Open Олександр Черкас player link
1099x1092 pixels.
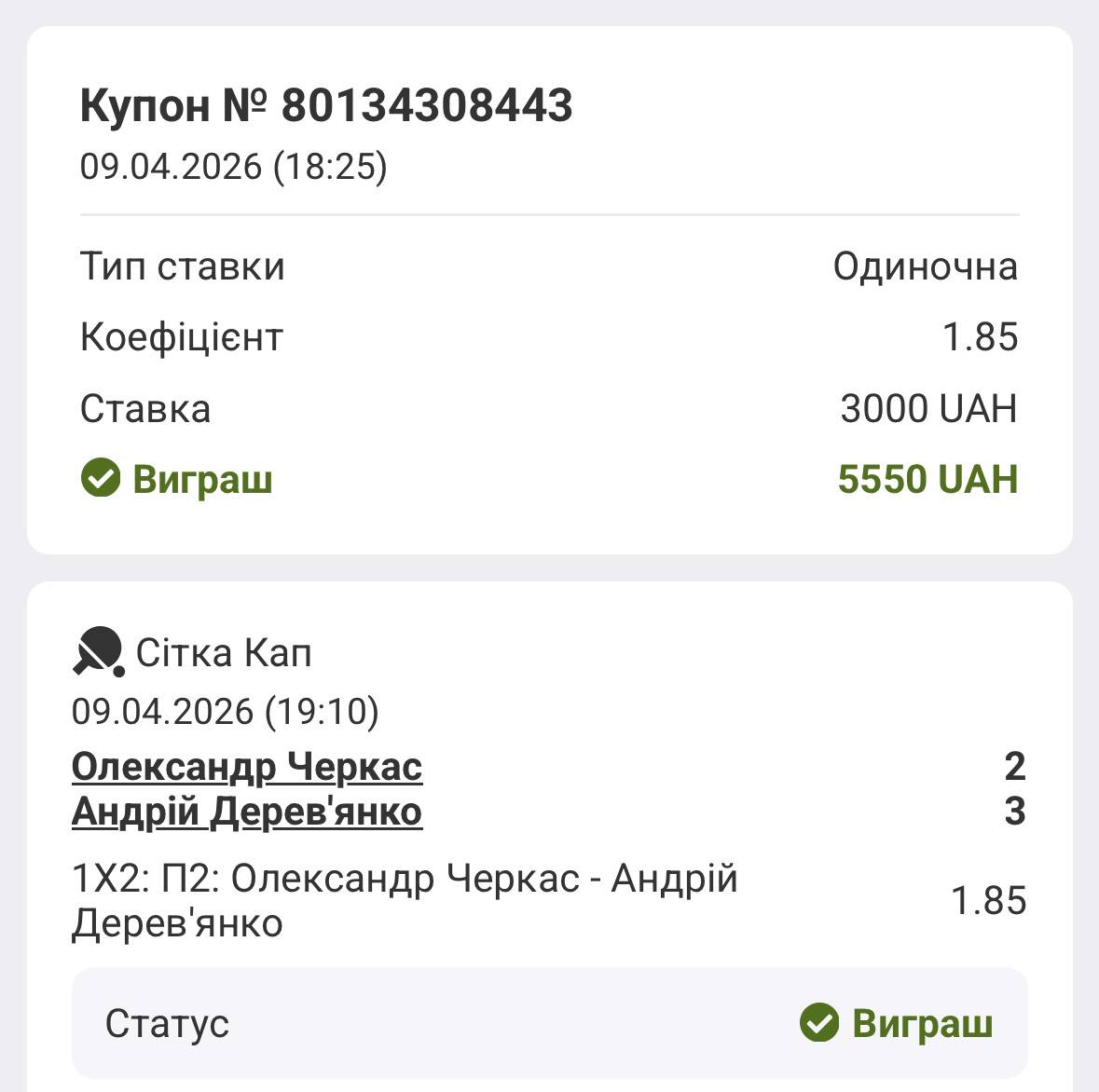[247, 767]
